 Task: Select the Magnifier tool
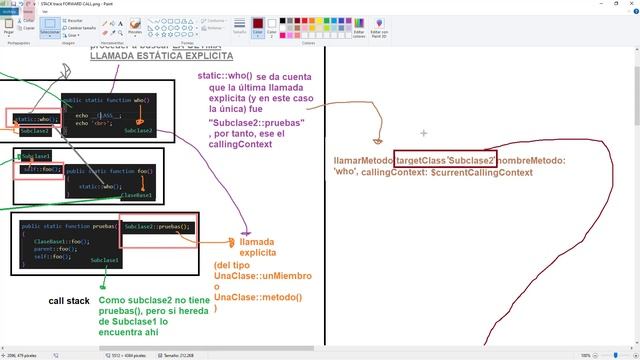coord(120,32)
